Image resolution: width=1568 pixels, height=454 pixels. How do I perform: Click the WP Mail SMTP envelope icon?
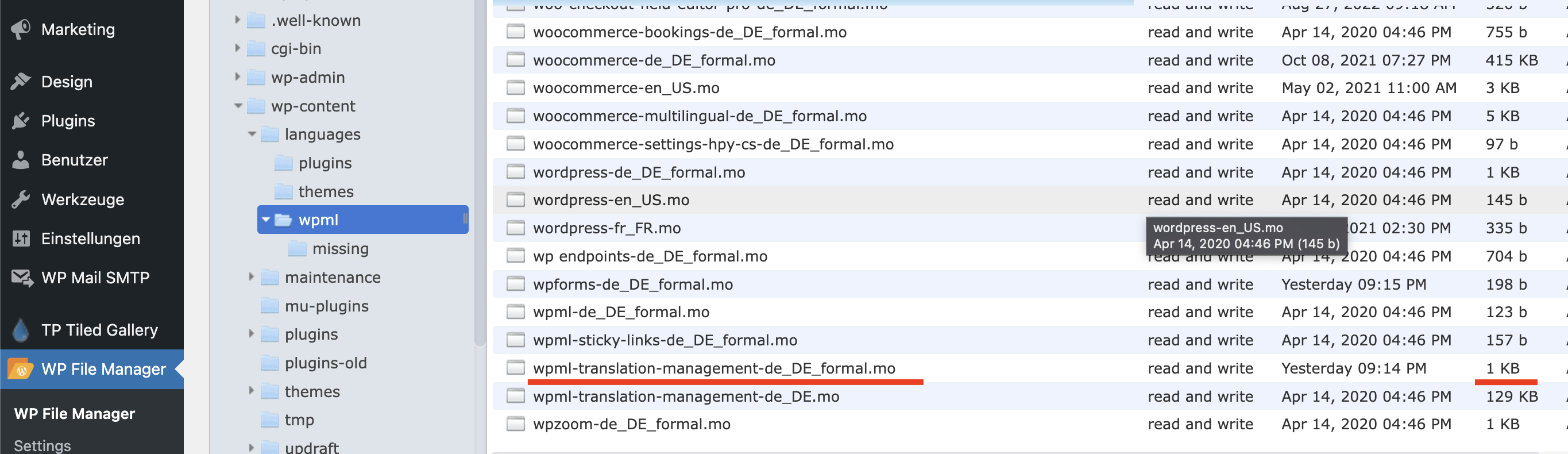pos(22,278)
